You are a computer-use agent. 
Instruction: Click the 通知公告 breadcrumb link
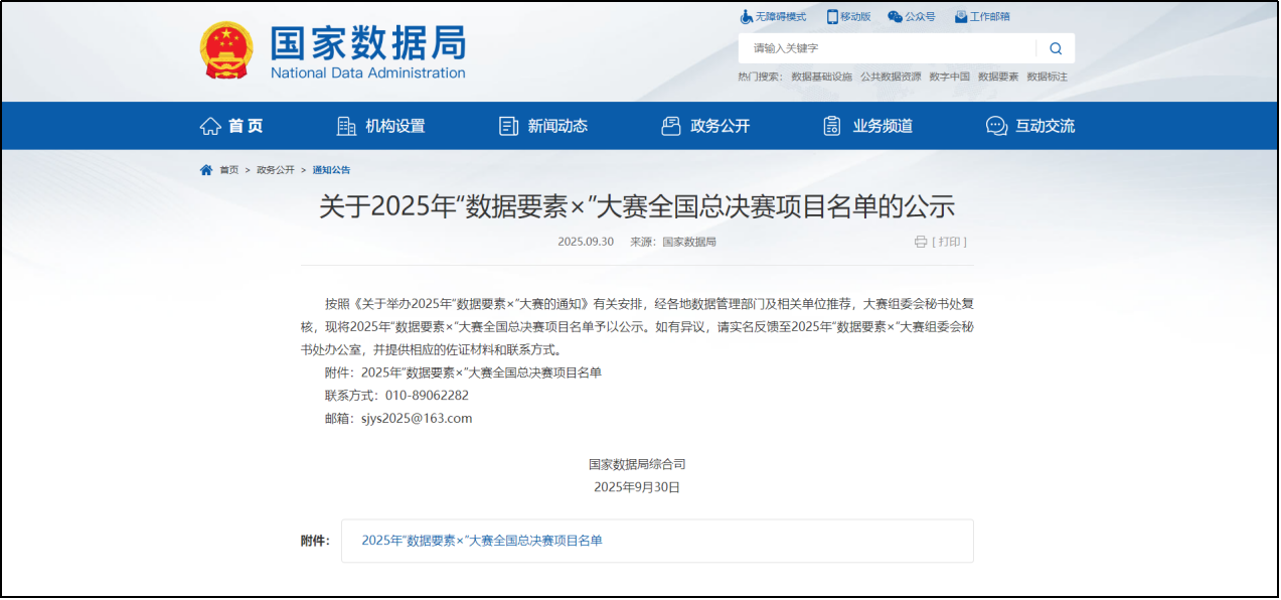(x=331, y=170)
